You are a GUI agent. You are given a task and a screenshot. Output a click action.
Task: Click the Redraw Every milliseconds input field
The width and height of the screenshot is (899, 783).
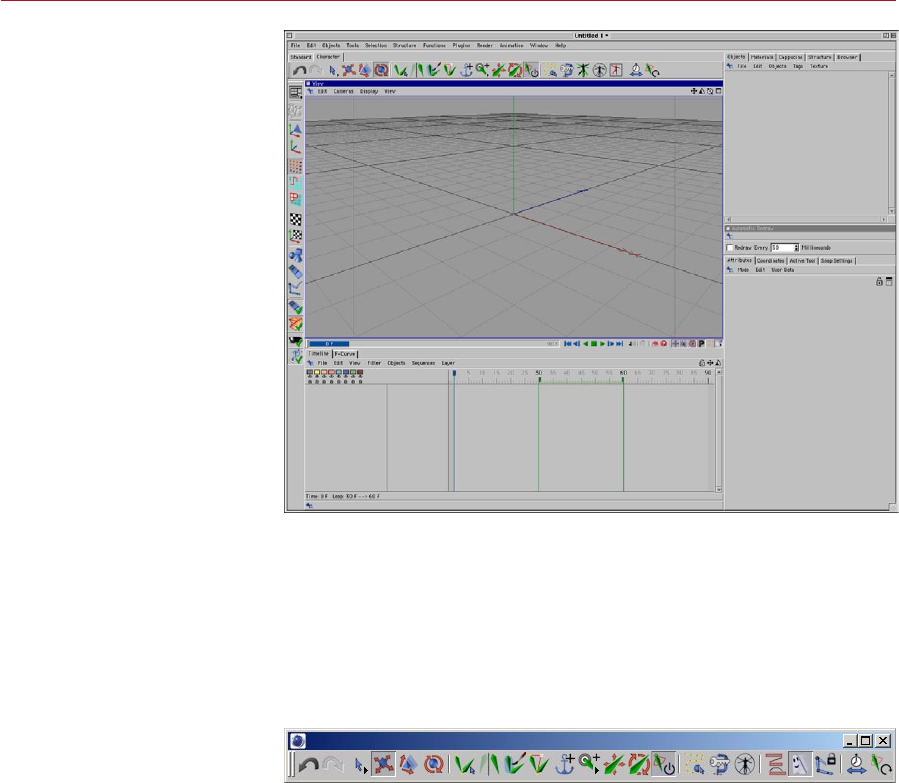781,247
